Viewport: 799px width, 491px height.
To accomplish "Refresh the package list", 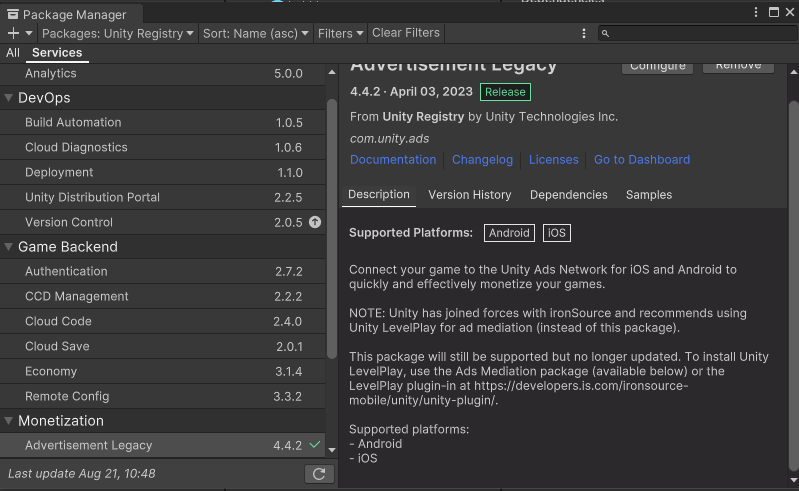I will click(x=319, y=474).
